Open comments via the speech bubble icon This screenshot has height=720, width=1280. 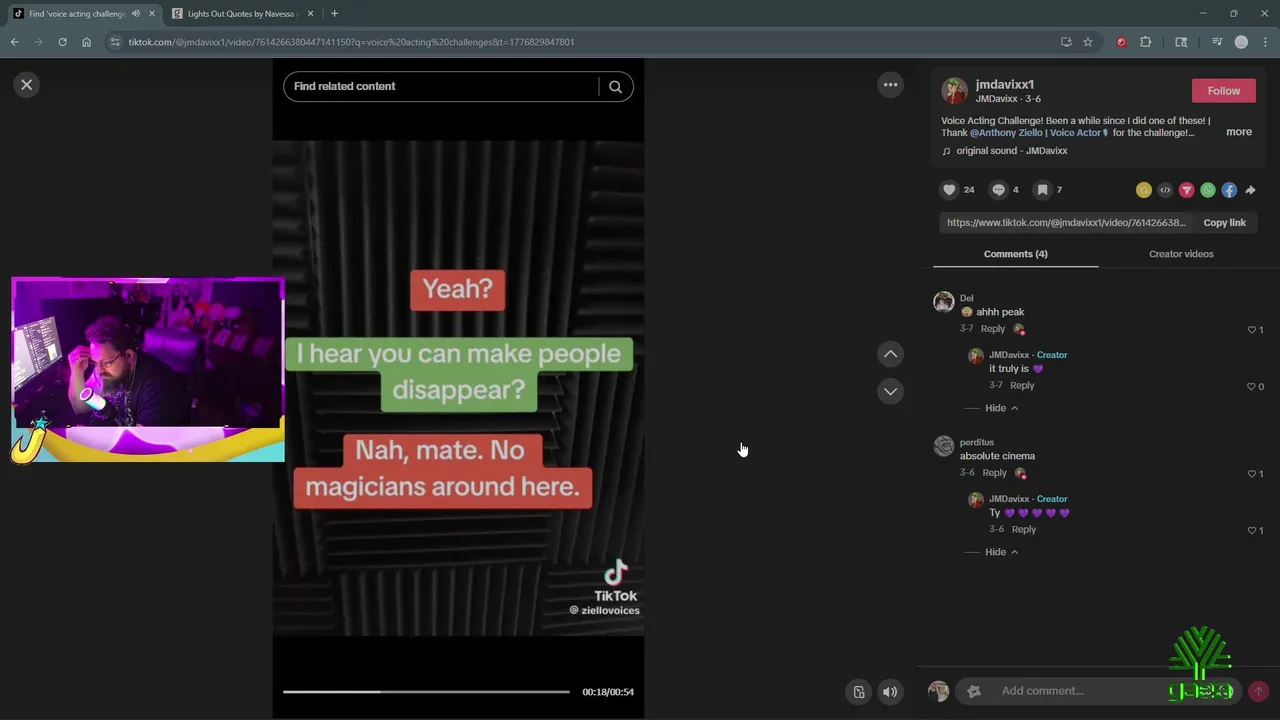pos(998,190)
